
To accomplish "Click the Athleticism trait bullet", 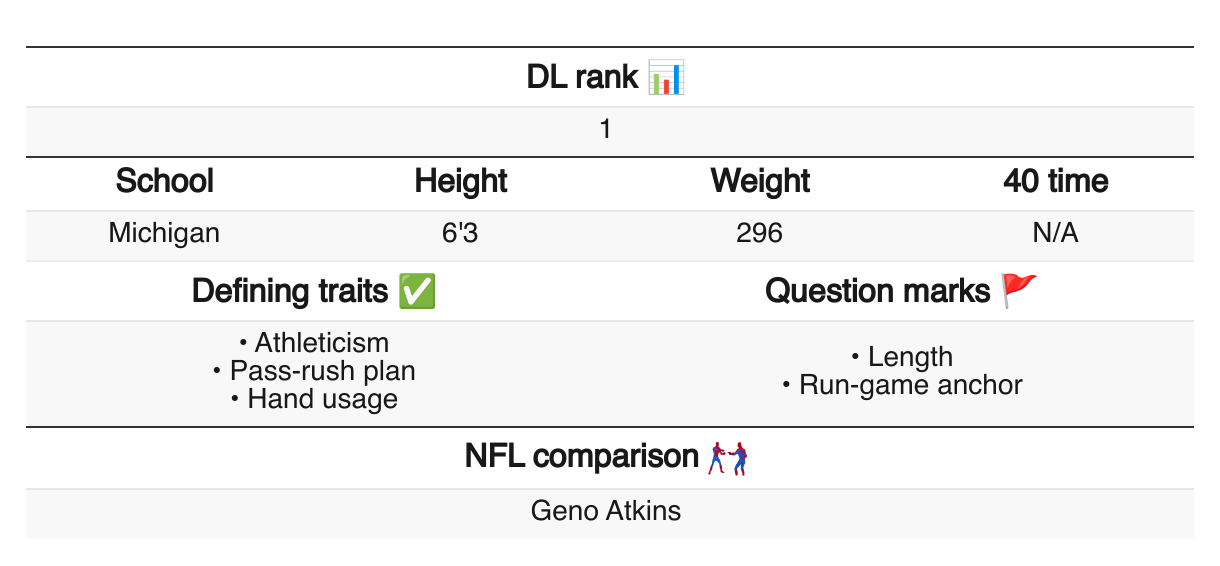I will click(321, 343).
